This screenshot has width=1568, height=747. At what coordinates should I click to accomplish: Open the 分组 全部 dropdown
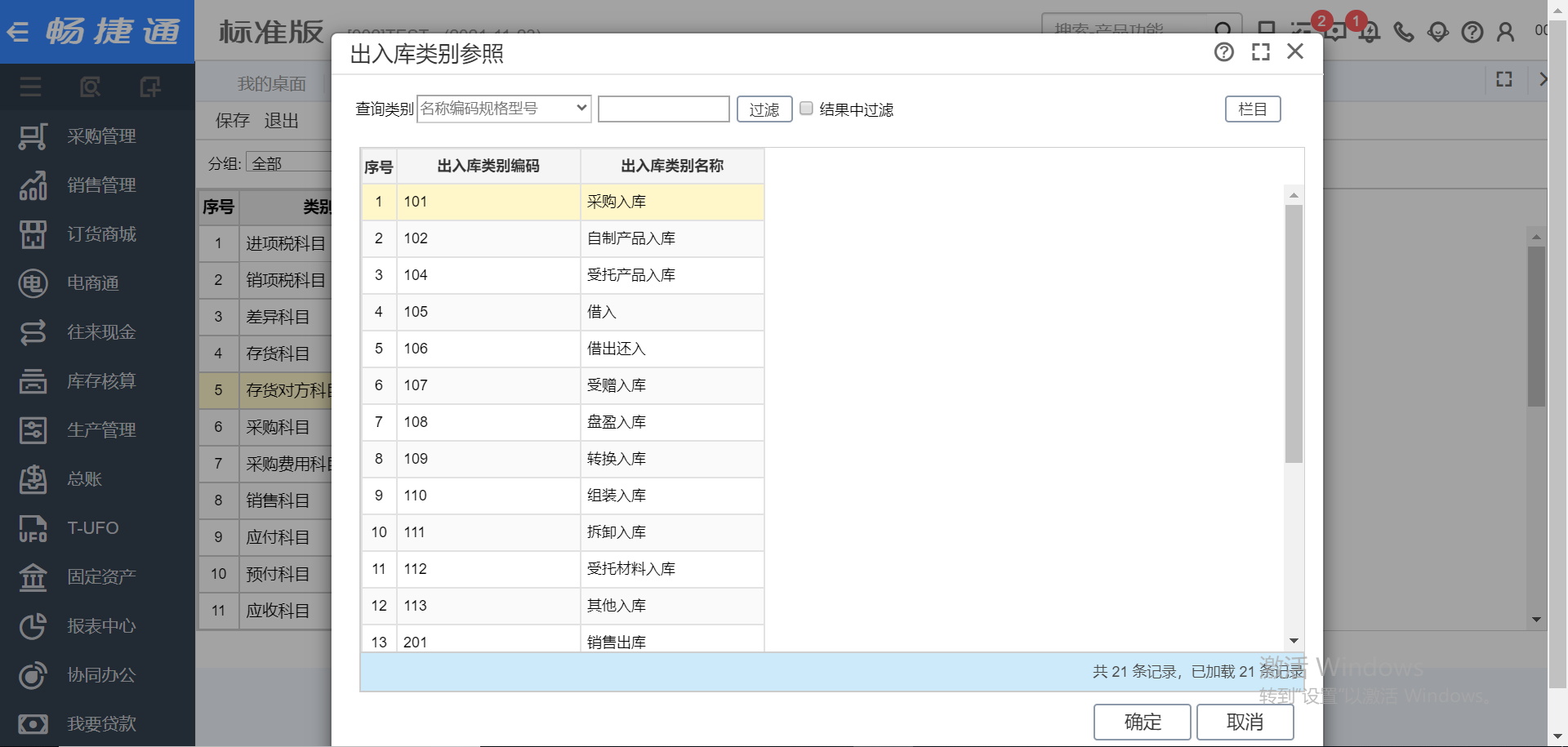pos(288,163)
